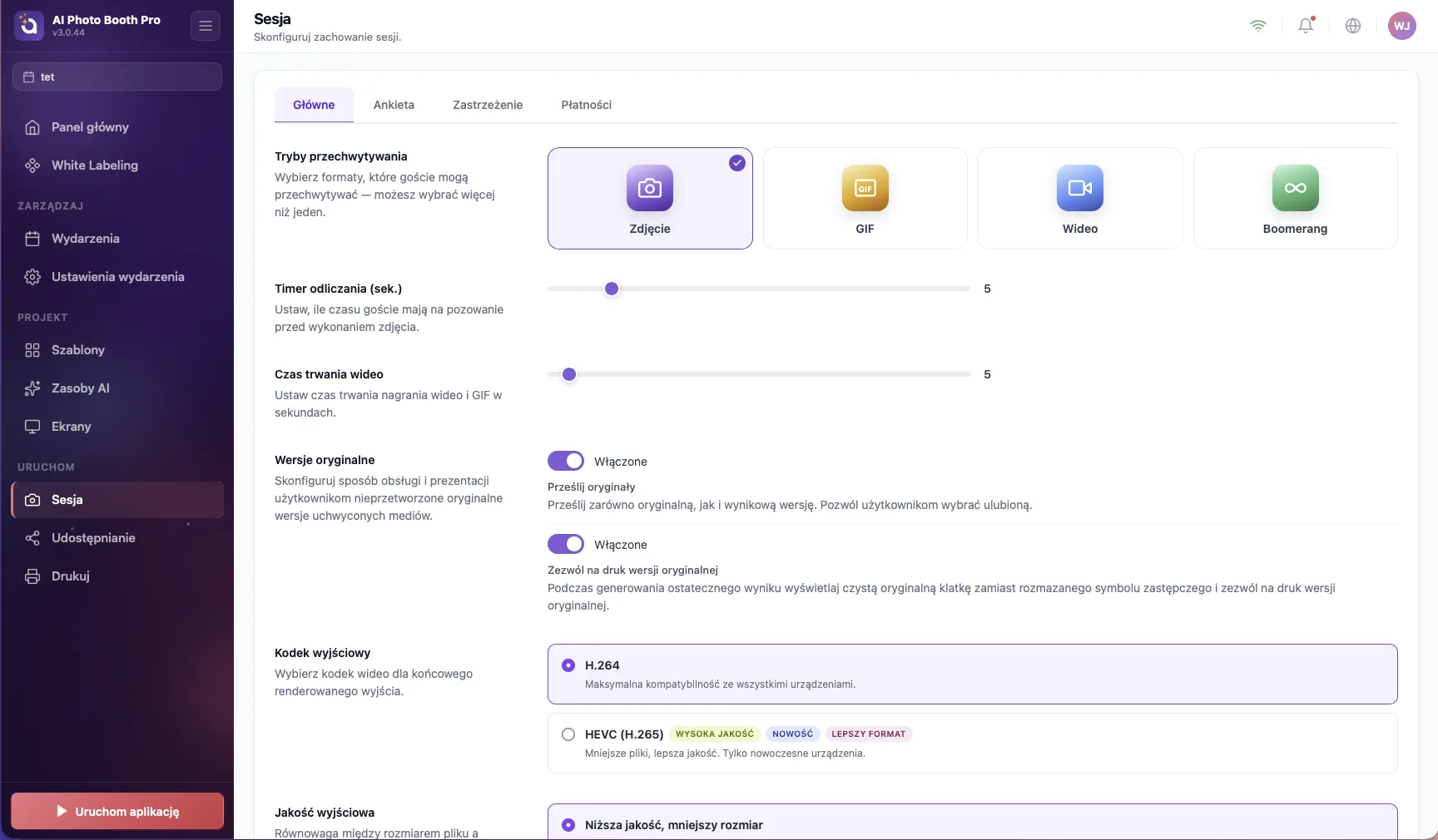The height and width of the screenshot is (840, 1438).
Task: Click the Wi-Fi connection status icon
Action: pyautogui.click(x=1258, y=26)
